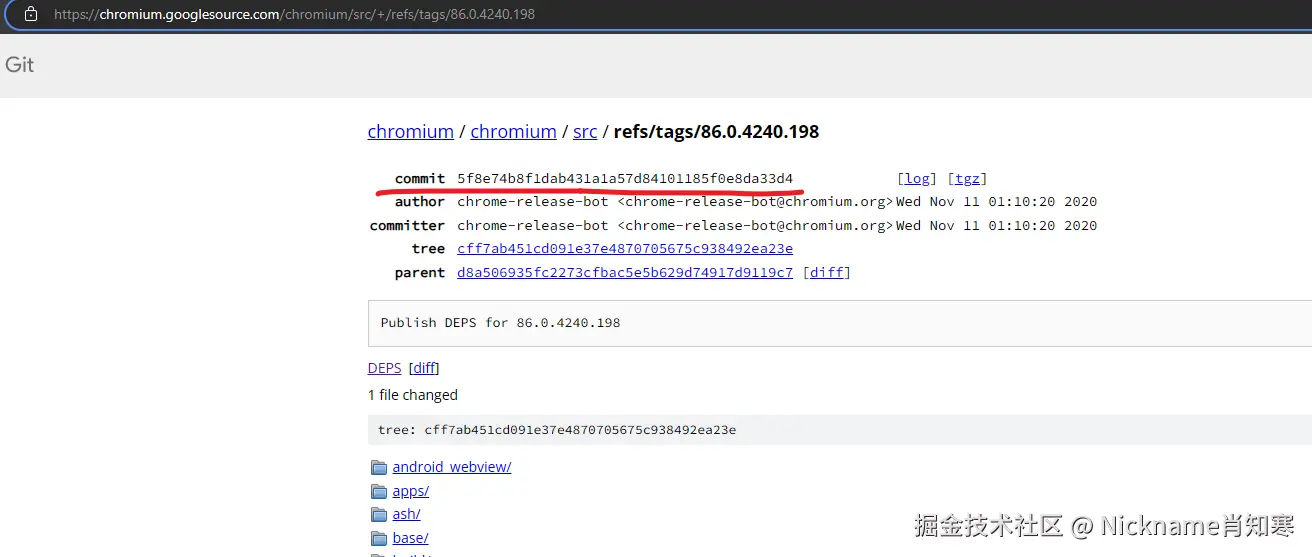Click the committer date Wed Nov 11
1312x557 pixels.
tap(997, 226)
